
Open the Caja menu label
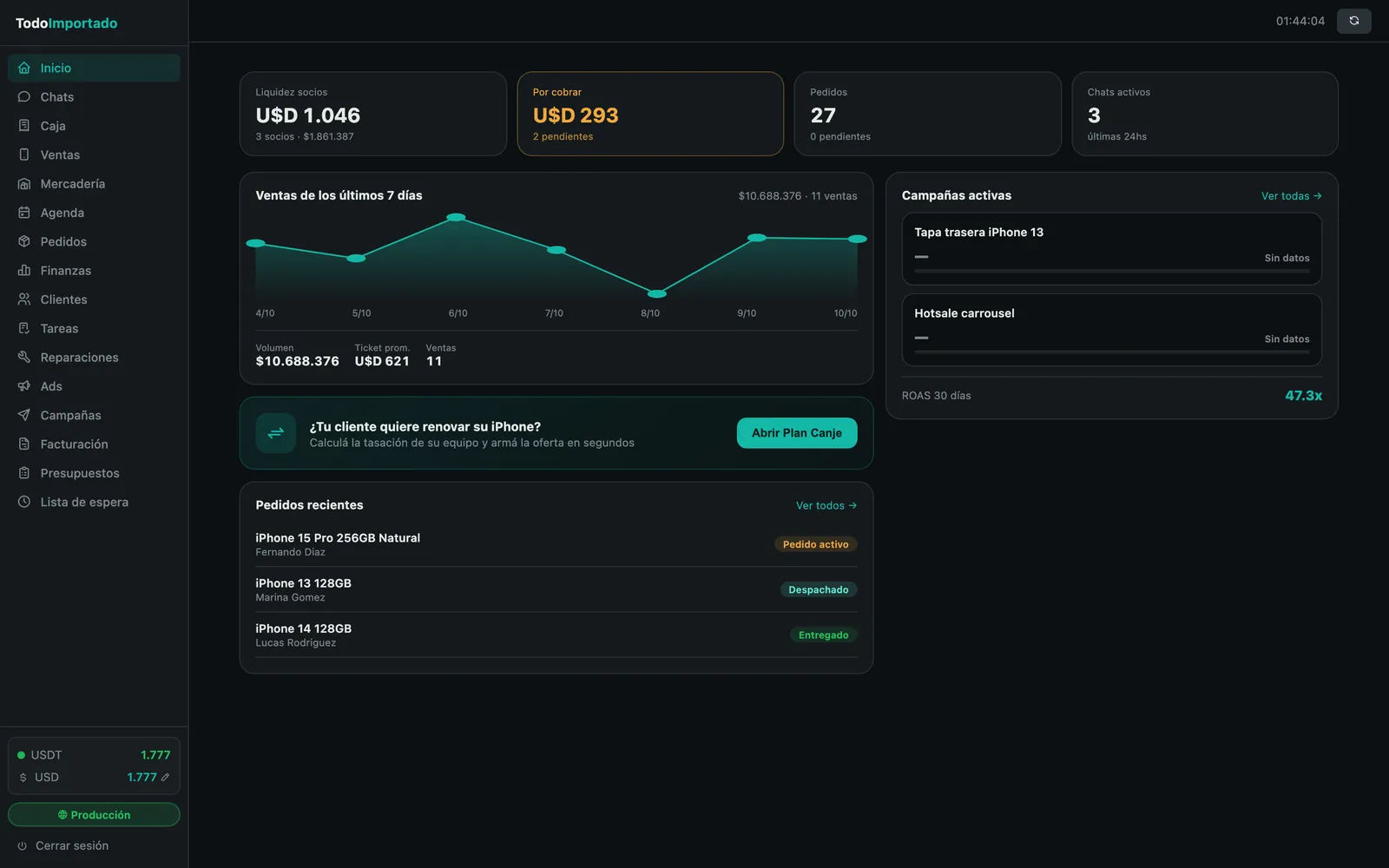(x=53, y=126)
